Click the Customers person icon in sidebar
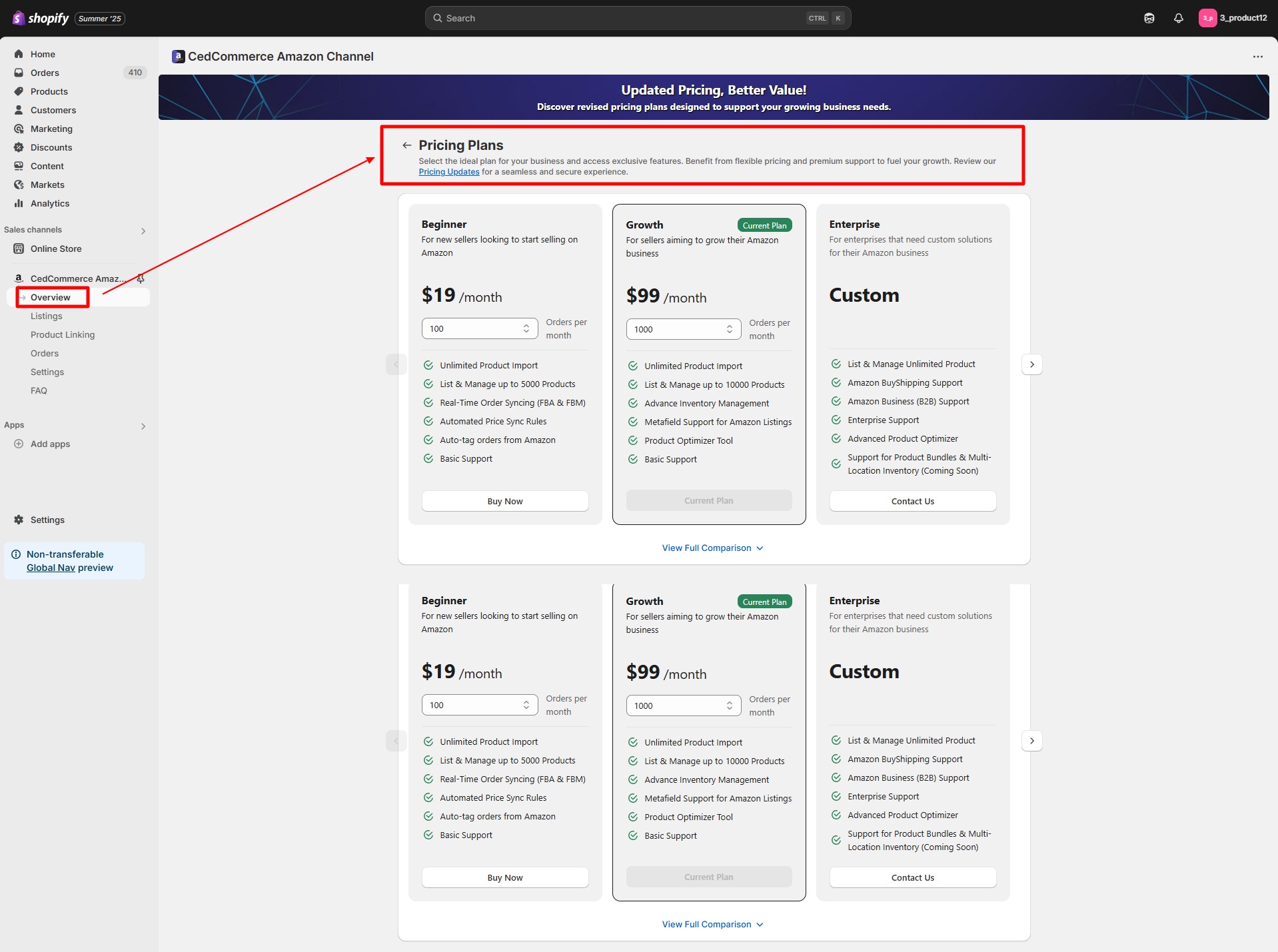 [19, 110]
